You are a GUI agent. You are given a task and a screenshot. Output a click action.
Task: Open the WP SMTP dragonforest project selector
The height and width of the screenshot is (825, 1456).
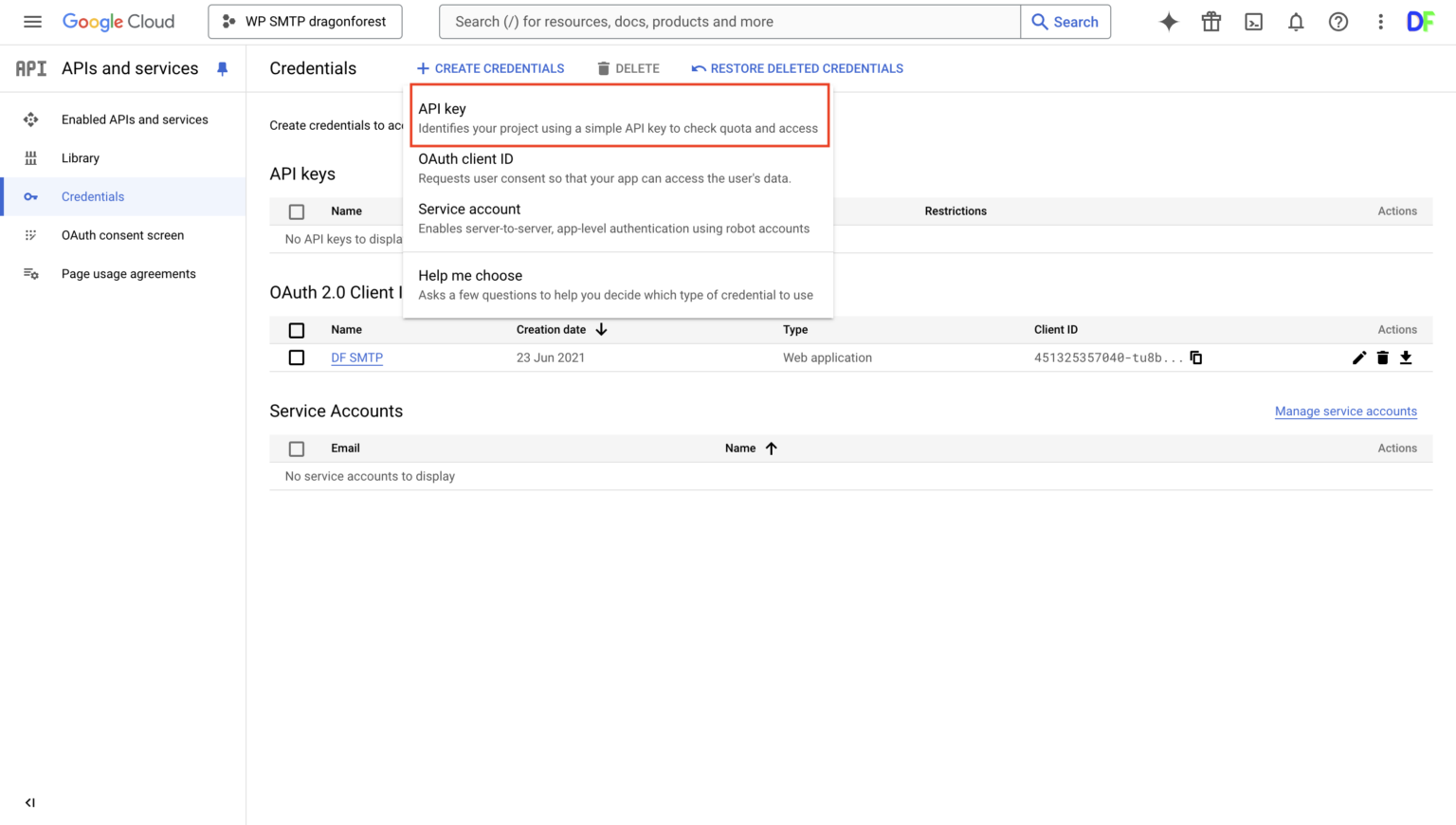point(305,22)
